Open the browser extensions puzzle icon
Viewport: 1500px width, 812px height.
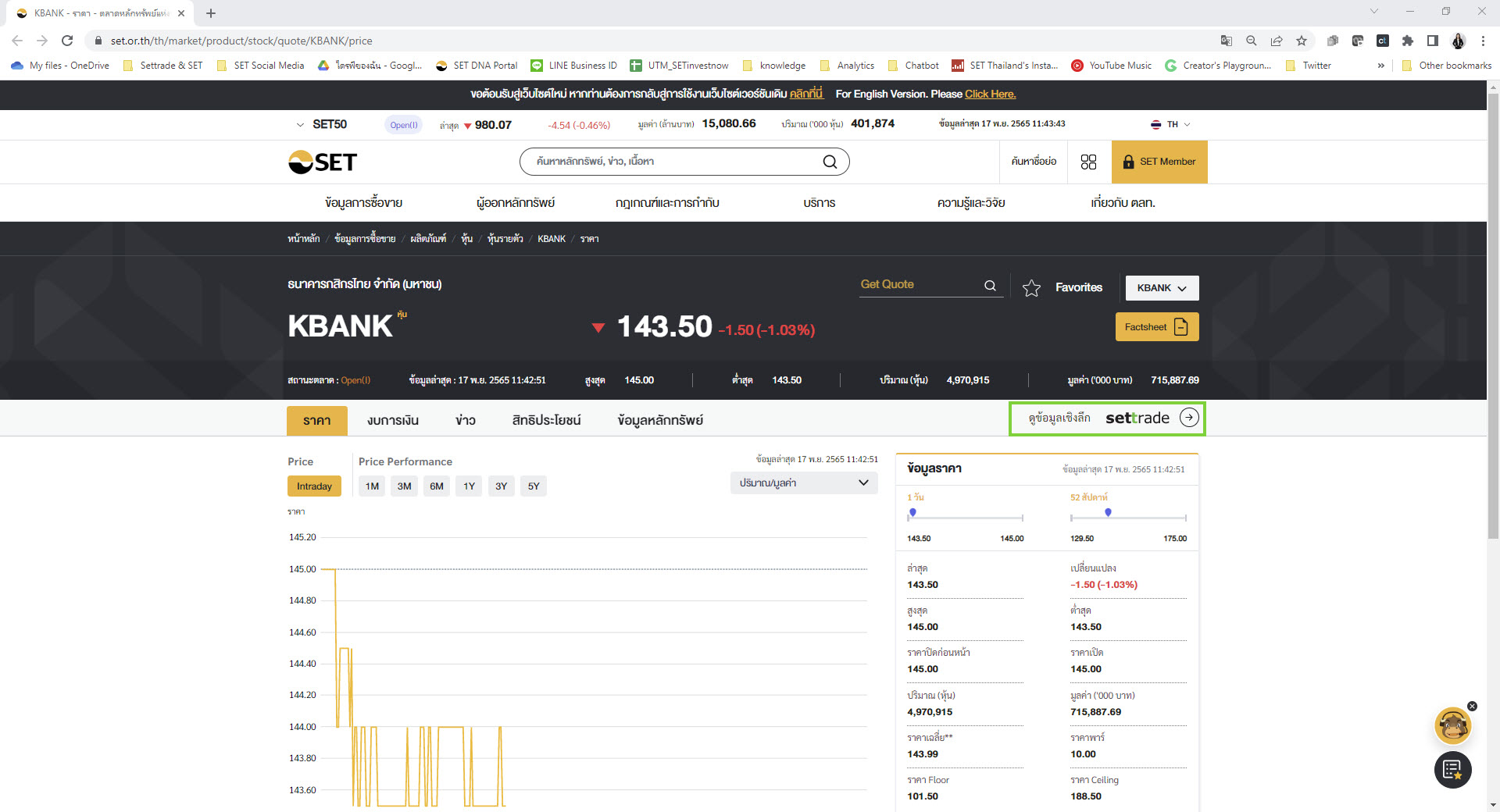pyautogui.click(x=1406, y=41)
